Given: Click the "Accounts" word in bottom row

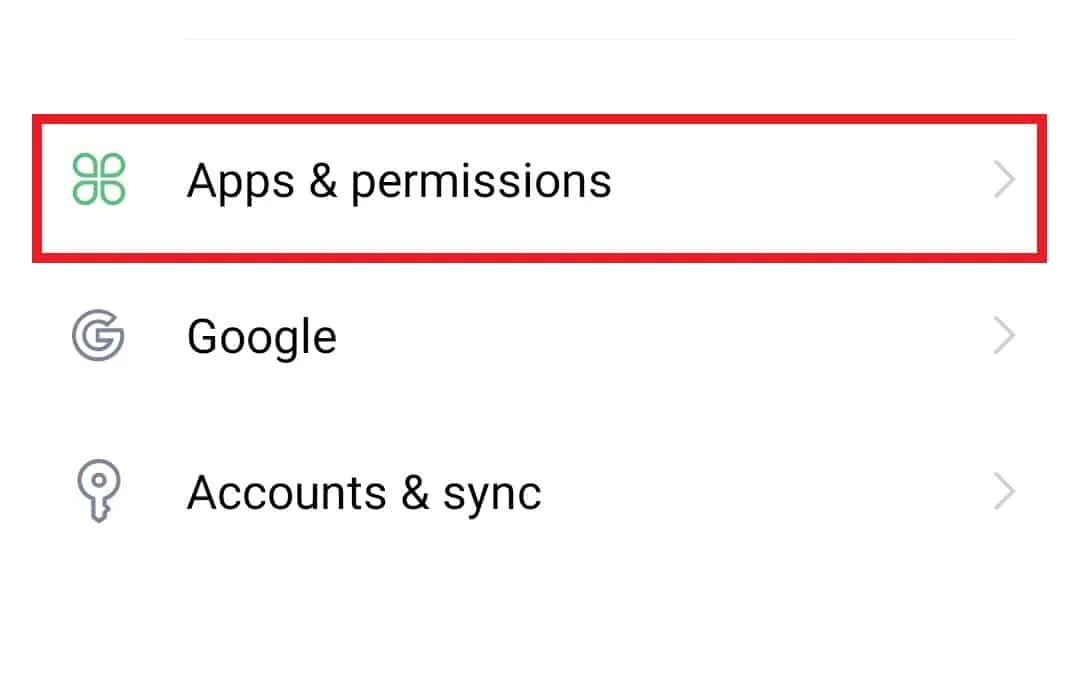Looking at the screenshot, I should [287, 492].
